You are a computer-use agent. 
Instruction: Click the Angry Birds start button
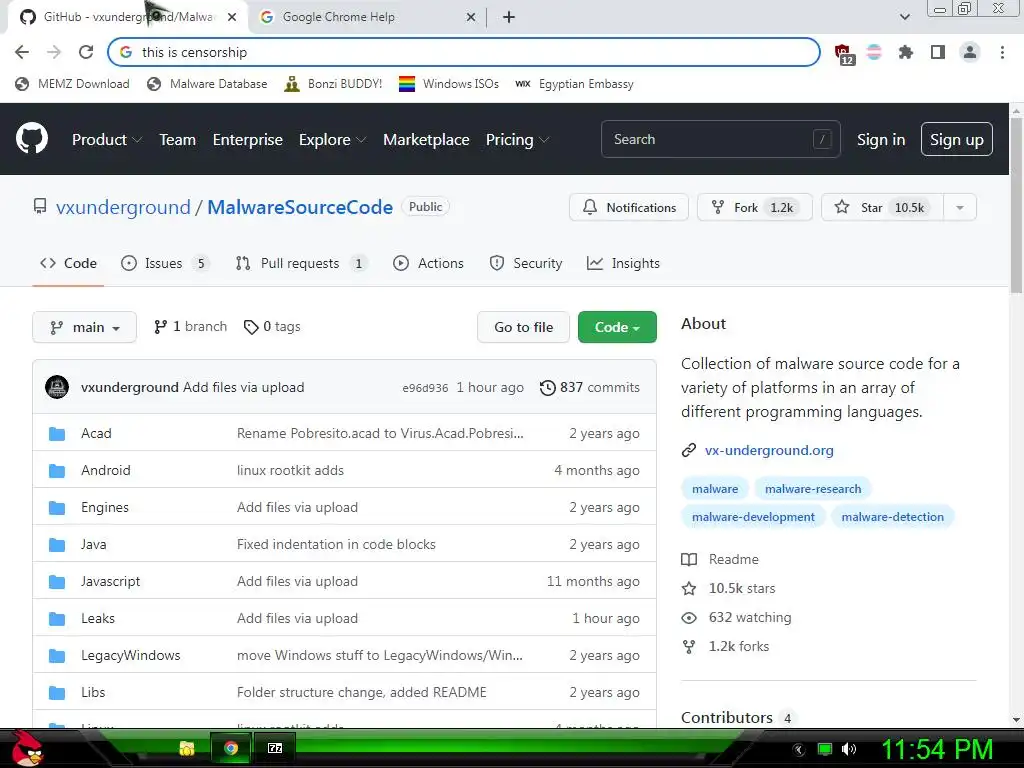point(25,747)
